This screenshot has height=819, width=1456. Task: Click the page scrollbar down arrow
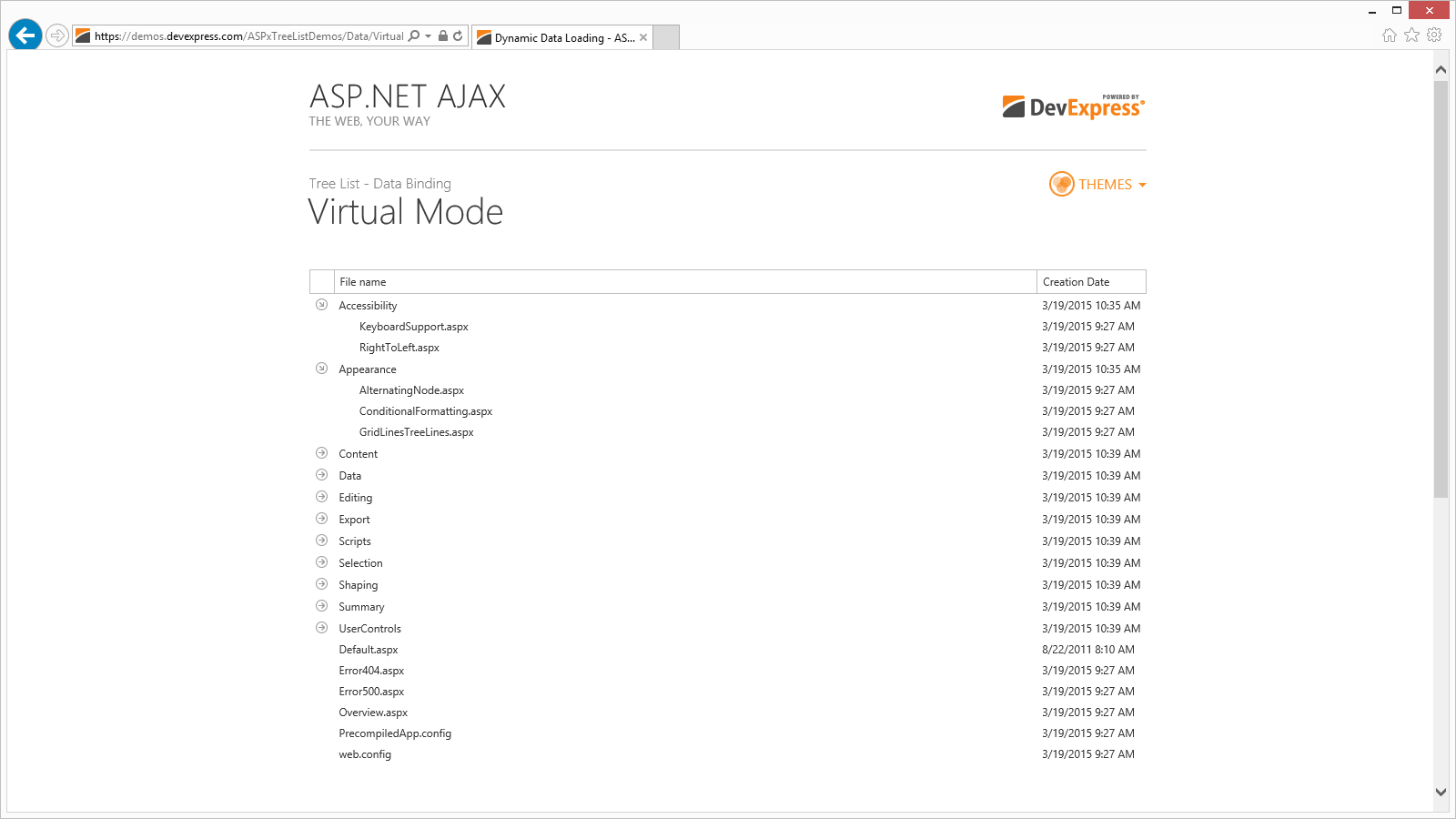[x=1441, y=792]
